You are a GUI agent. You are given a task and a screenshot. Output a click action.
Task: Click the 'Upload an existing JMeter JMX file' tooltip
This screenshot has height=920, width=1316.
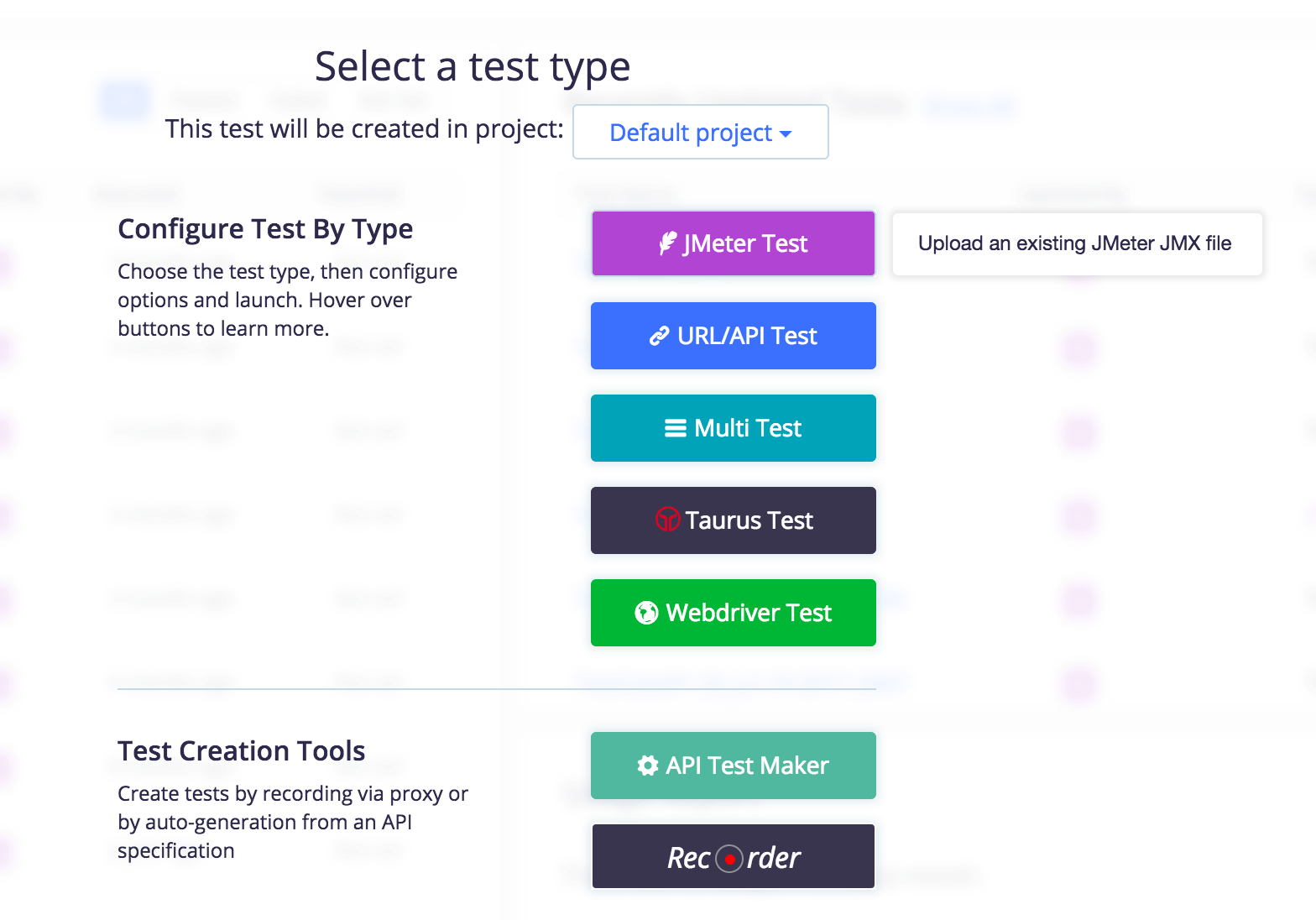[1077, 243]
